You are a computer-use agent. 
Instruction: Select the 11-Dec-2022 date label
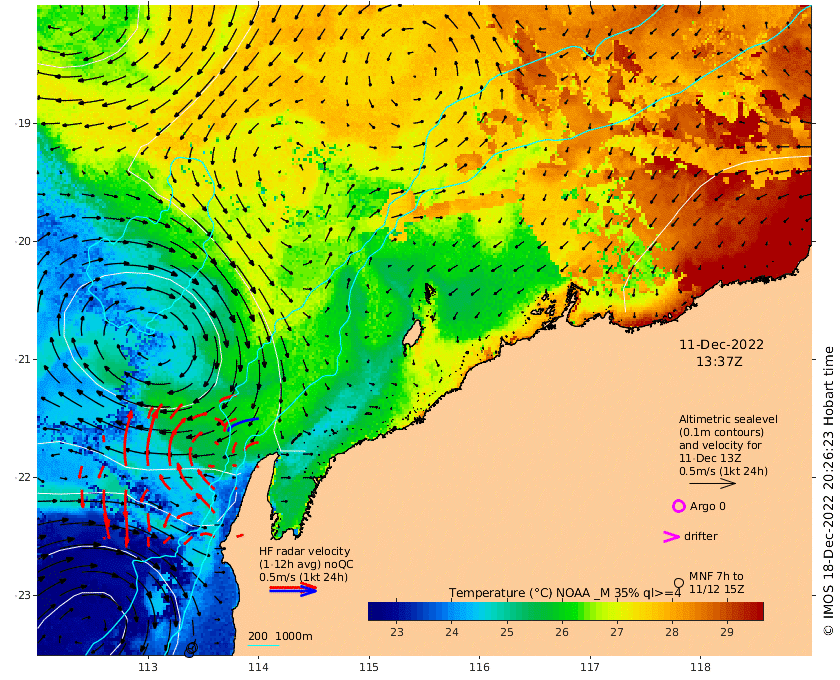click(721, 345)
